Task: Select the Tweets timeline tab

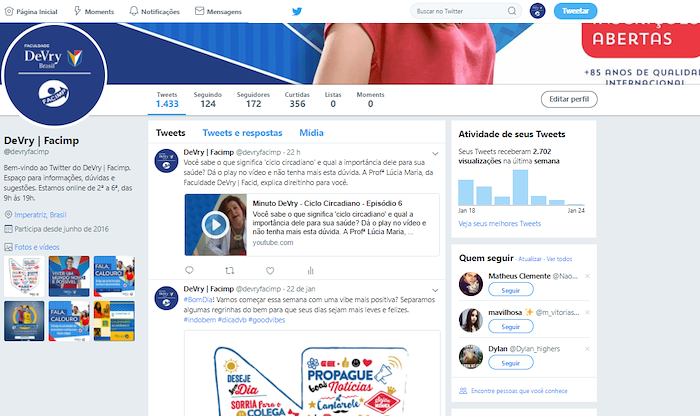Action: coord(171,133)
